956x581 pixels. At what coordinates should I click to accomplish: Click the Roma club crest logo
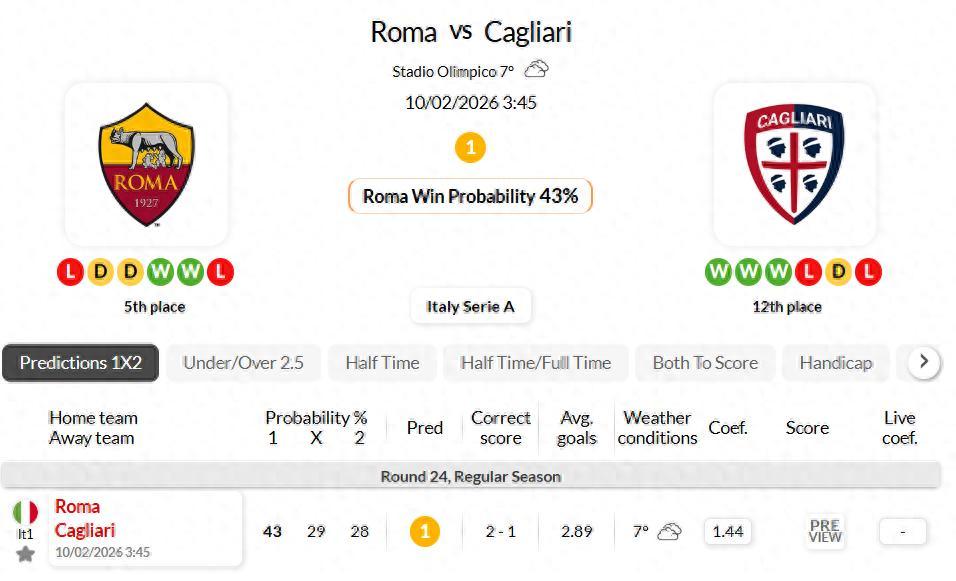pos(146,164)
